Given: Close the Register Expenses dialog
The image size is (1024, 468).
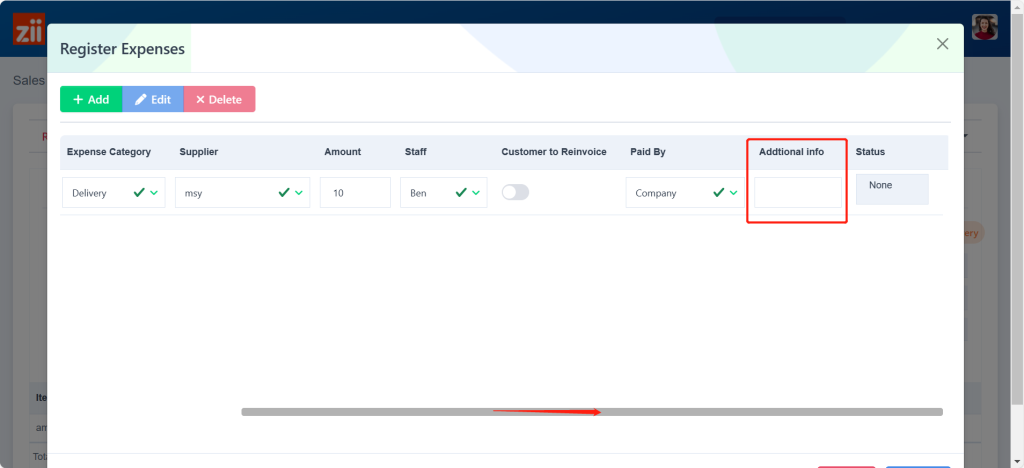Looking at the screenshot, I should [942, 44].
